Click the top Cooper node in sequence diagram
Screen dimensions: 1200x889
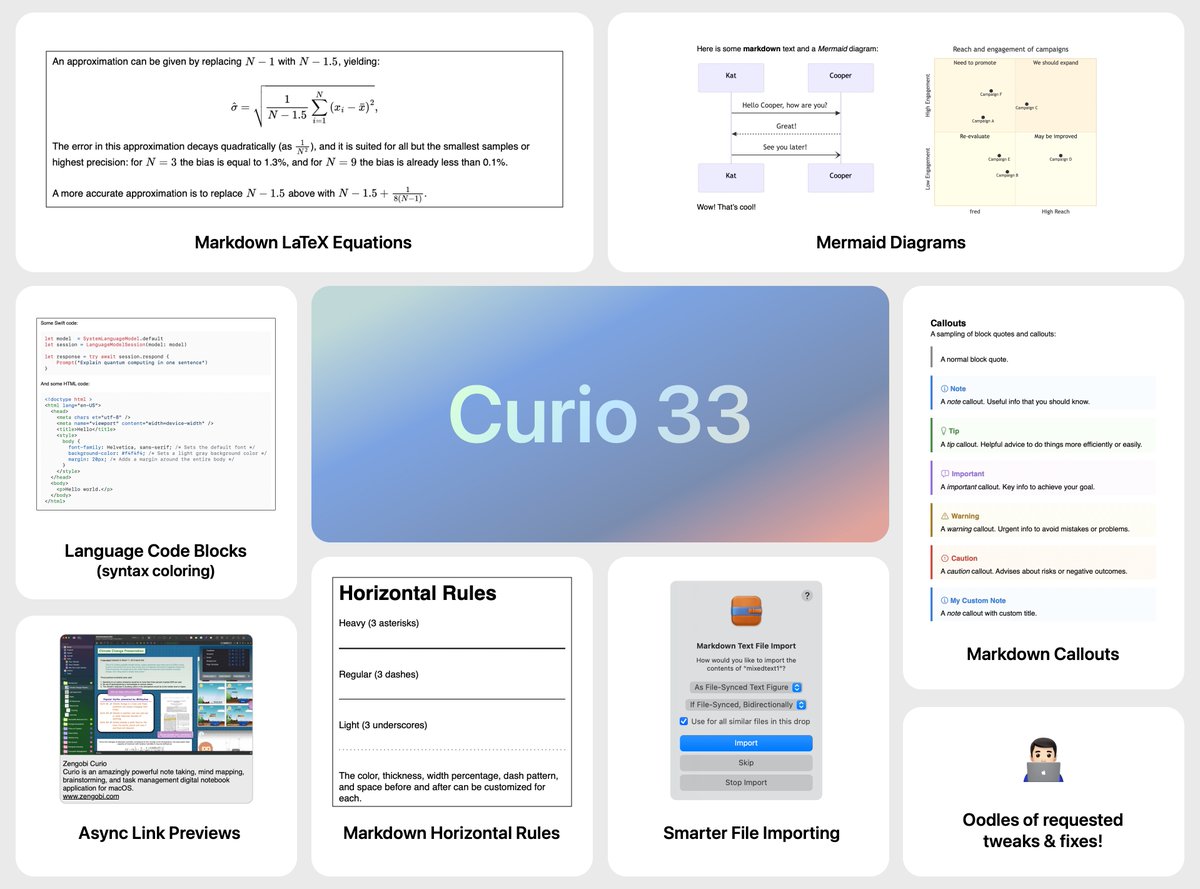pyautogui.click(x=841, y=77)
